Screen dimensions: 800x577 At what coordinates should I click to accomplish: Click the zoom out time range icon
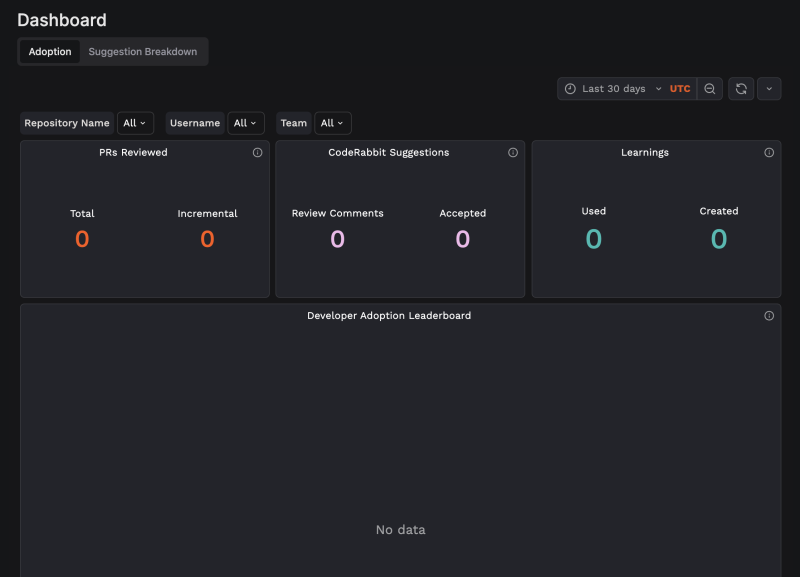tap(709, 89)
